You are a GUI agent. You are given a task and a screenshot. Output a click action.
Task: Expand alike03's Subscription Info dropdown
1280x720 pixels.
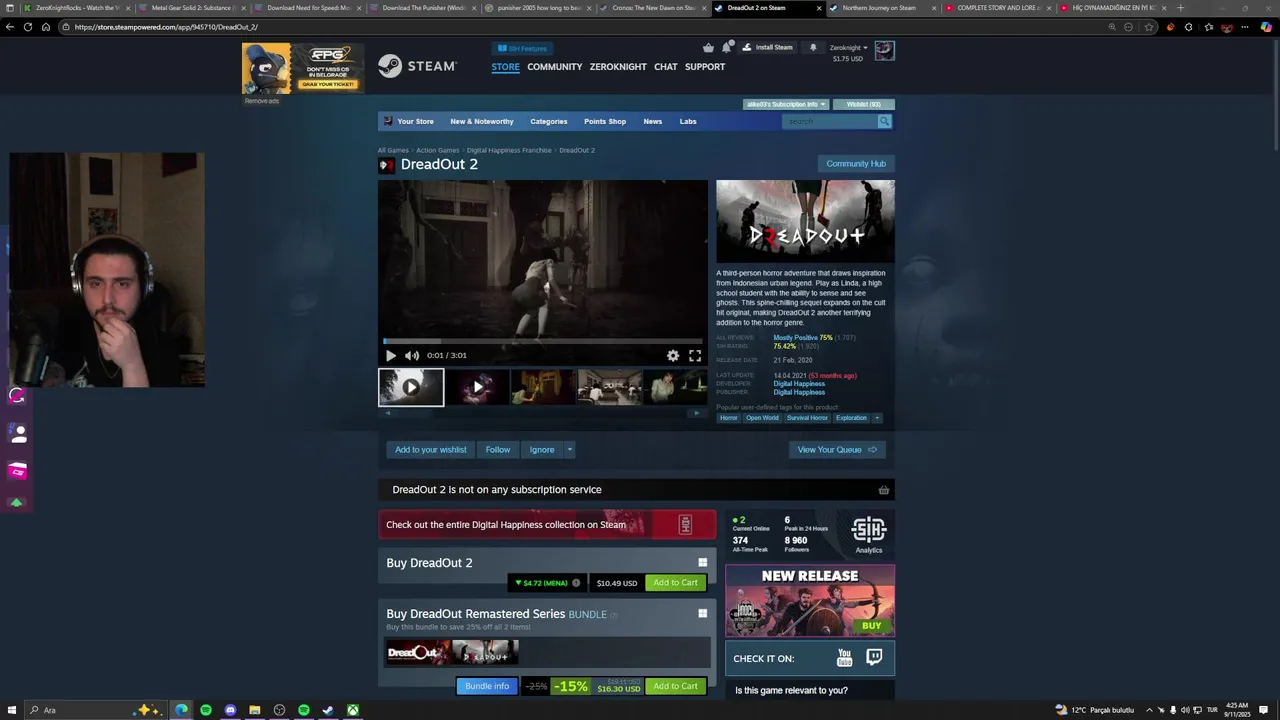pyautogui.click(x=786, y=104)
